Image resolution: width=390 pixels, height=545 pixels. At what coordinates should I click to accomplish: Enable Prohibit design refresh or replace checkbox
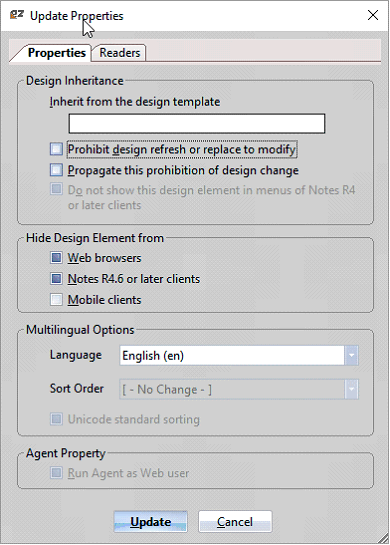pos(56,149)
